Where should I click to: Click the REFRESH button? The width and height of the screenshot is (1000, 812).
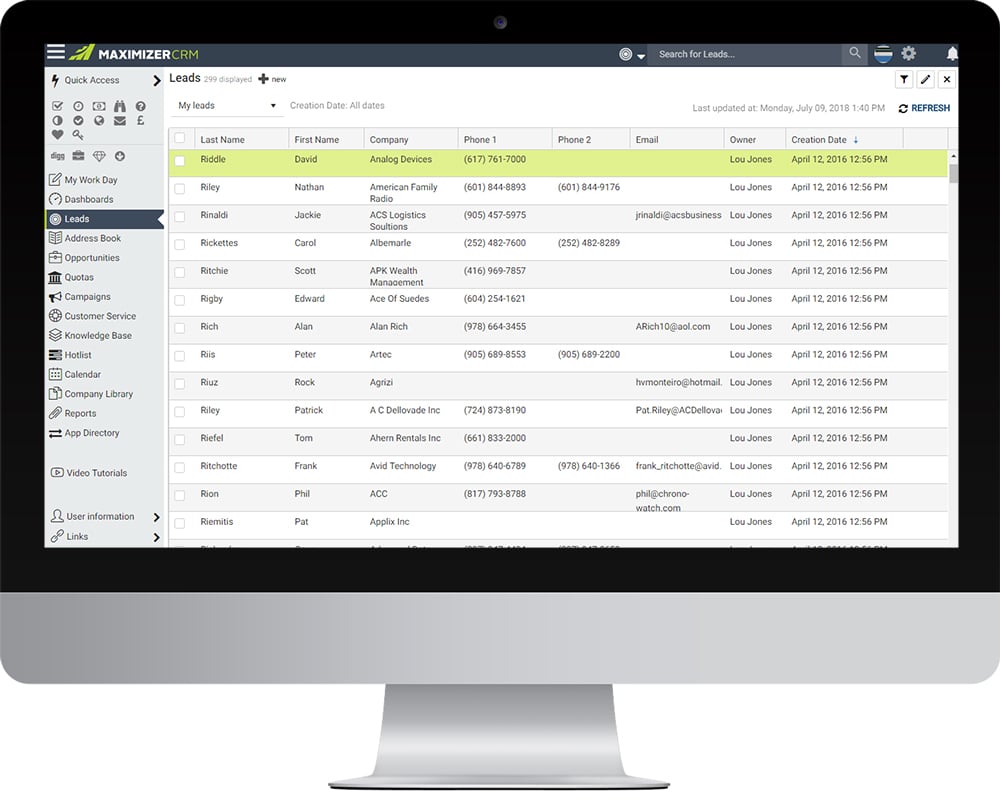click(x=924, y=108)
